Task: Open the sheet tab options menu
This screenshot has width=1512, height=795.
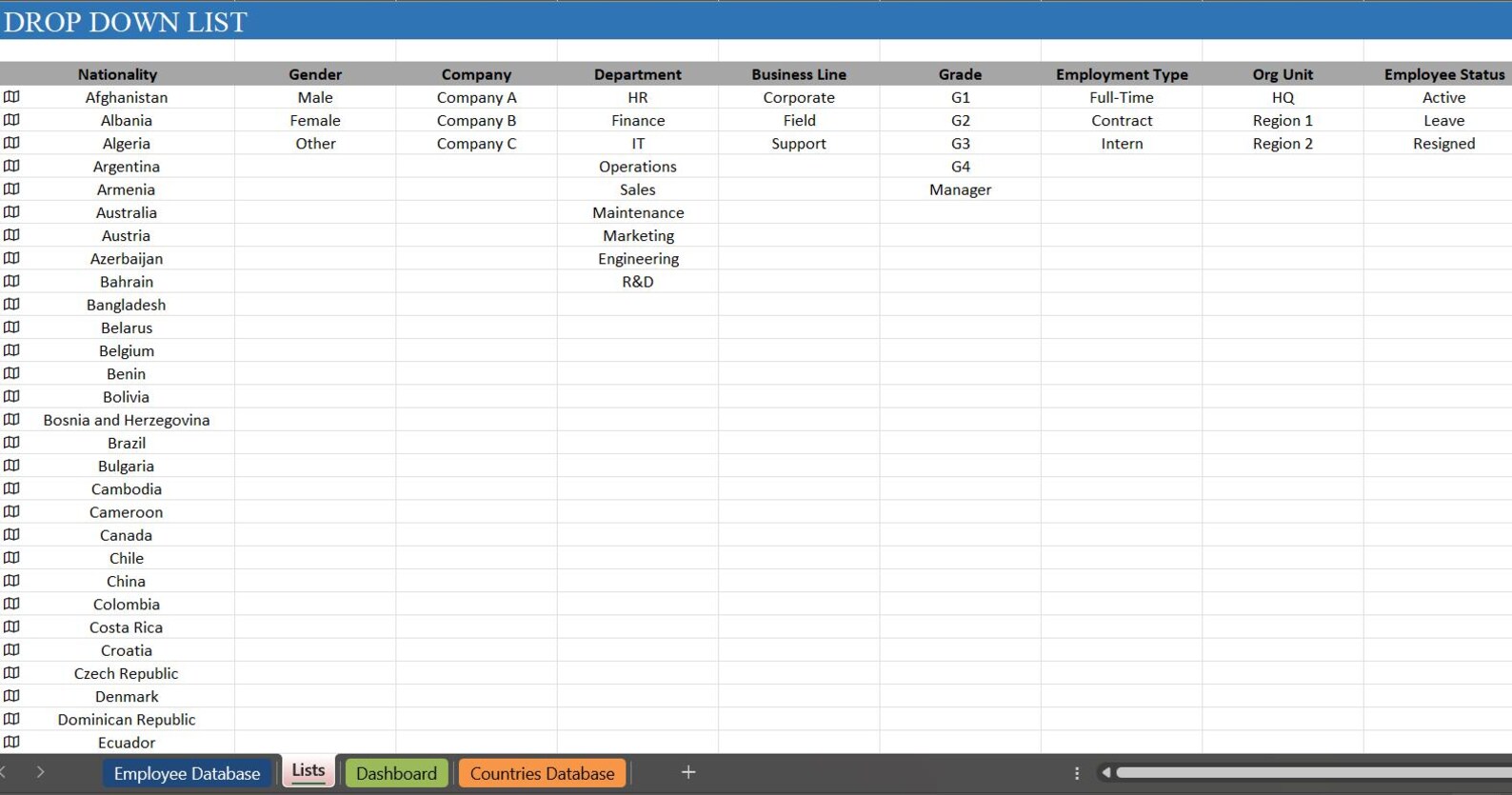Action: 1077,773
